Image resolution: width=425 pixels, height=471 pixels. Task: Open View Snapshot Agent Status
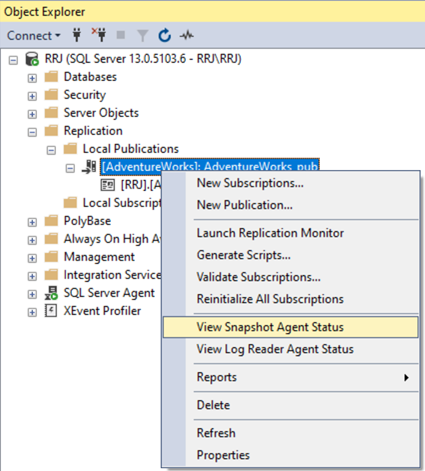tap(290, 327)
